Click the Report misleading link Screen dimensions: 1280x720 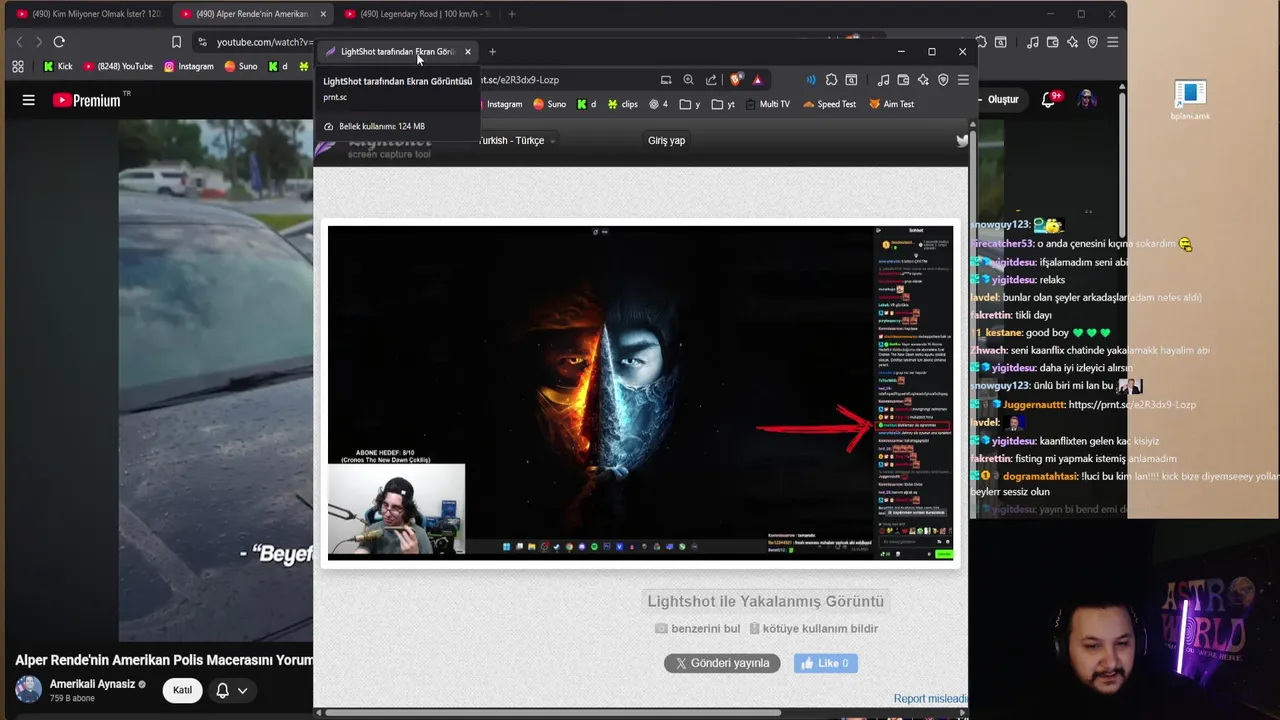[930, 699]
